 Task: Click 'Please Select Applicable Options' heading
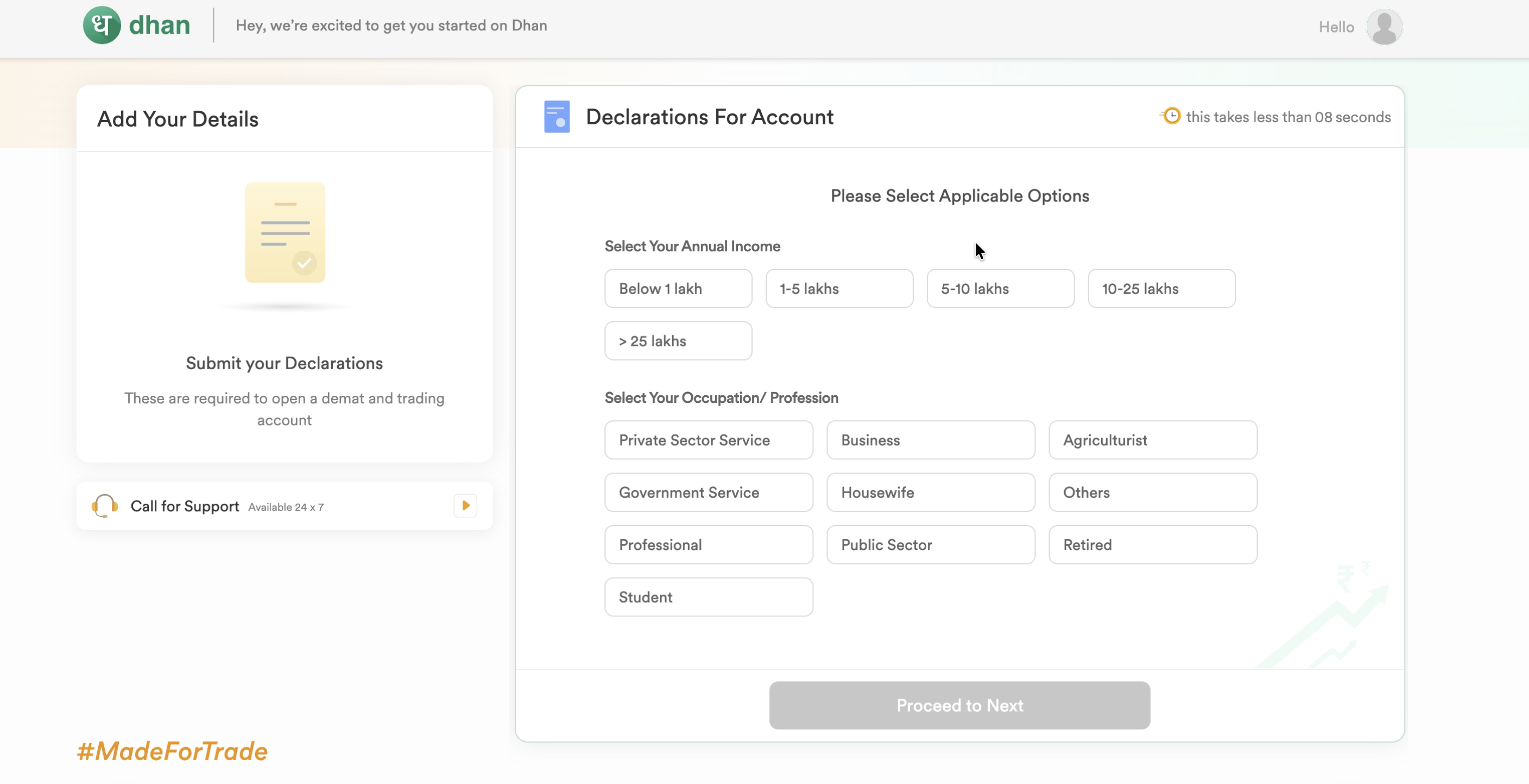959,196
